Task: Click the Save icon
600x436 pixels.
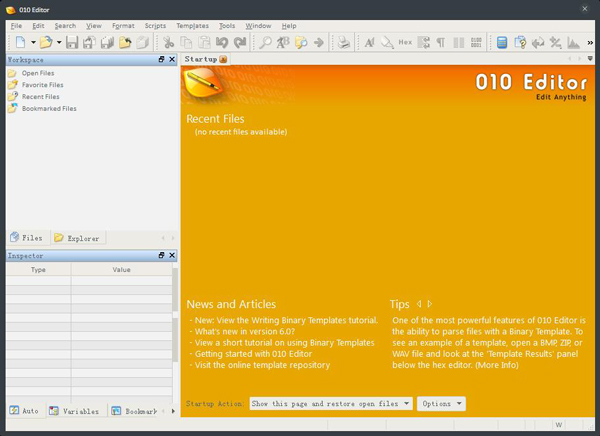Action: (72, 42)
